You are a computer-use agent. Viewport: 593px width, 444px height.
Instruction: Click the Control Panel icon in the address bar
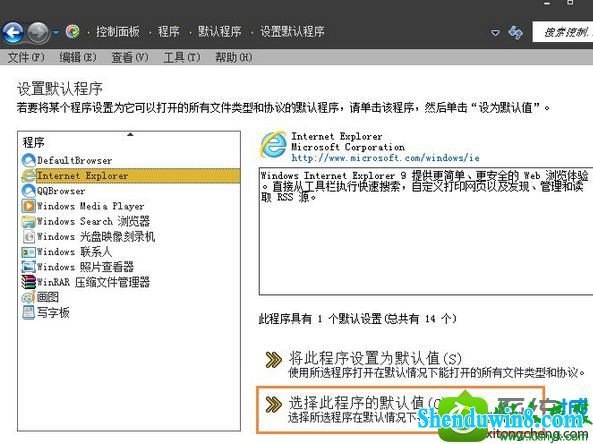[x=73, y=31]
